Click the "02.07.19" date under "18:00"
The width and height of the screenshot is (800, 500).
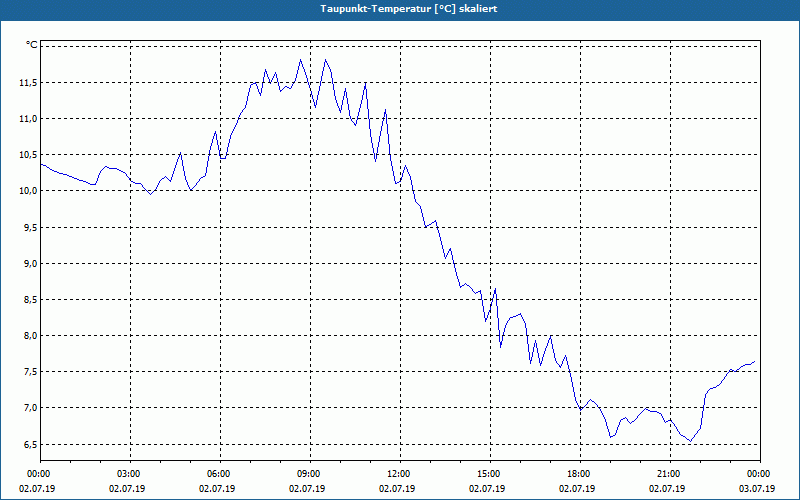click(577, 488)
